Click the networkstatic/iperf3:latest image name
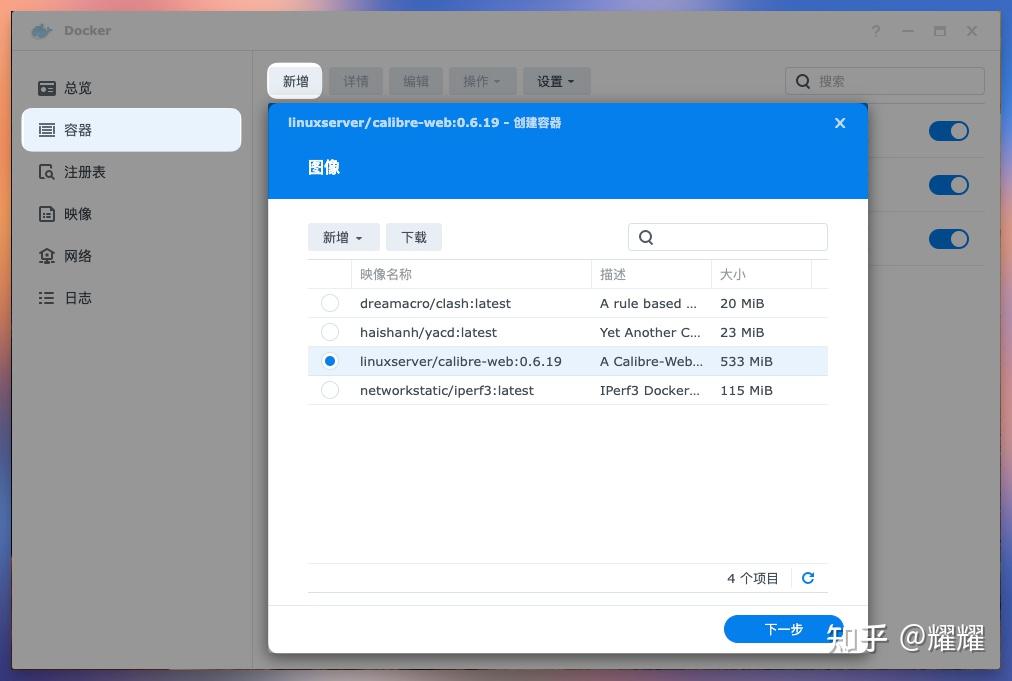 (x=447, y=391)
